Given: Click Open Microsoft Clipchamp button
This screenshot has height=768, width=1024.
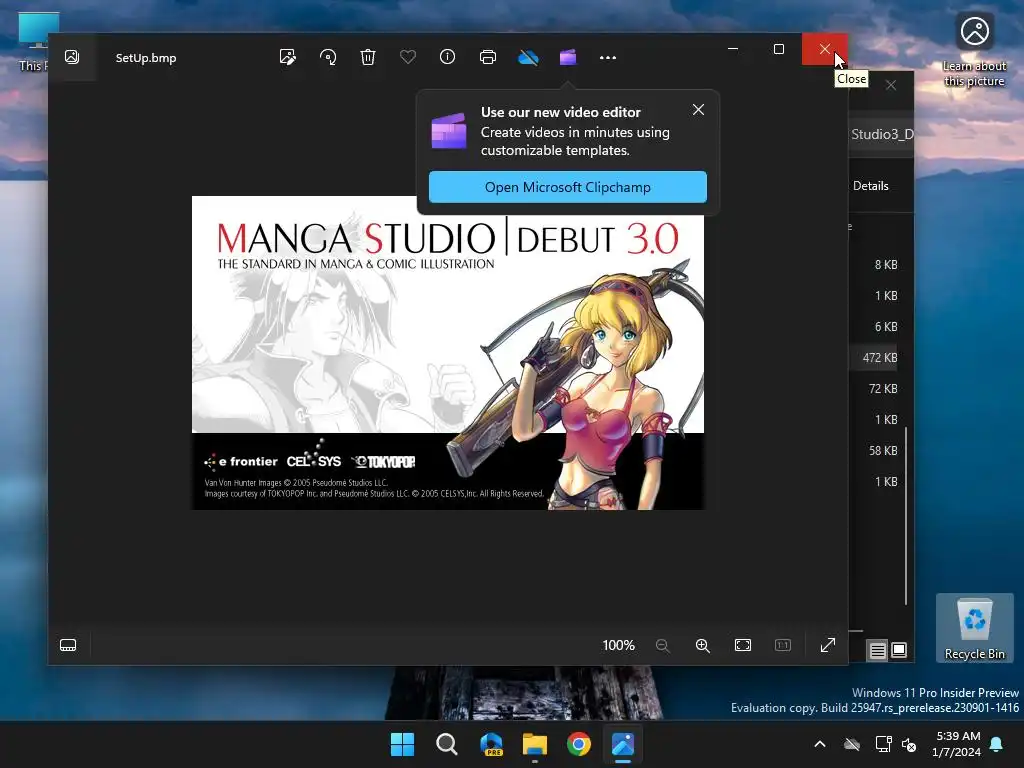Looking at the screenshot, I should coord(568,187).
